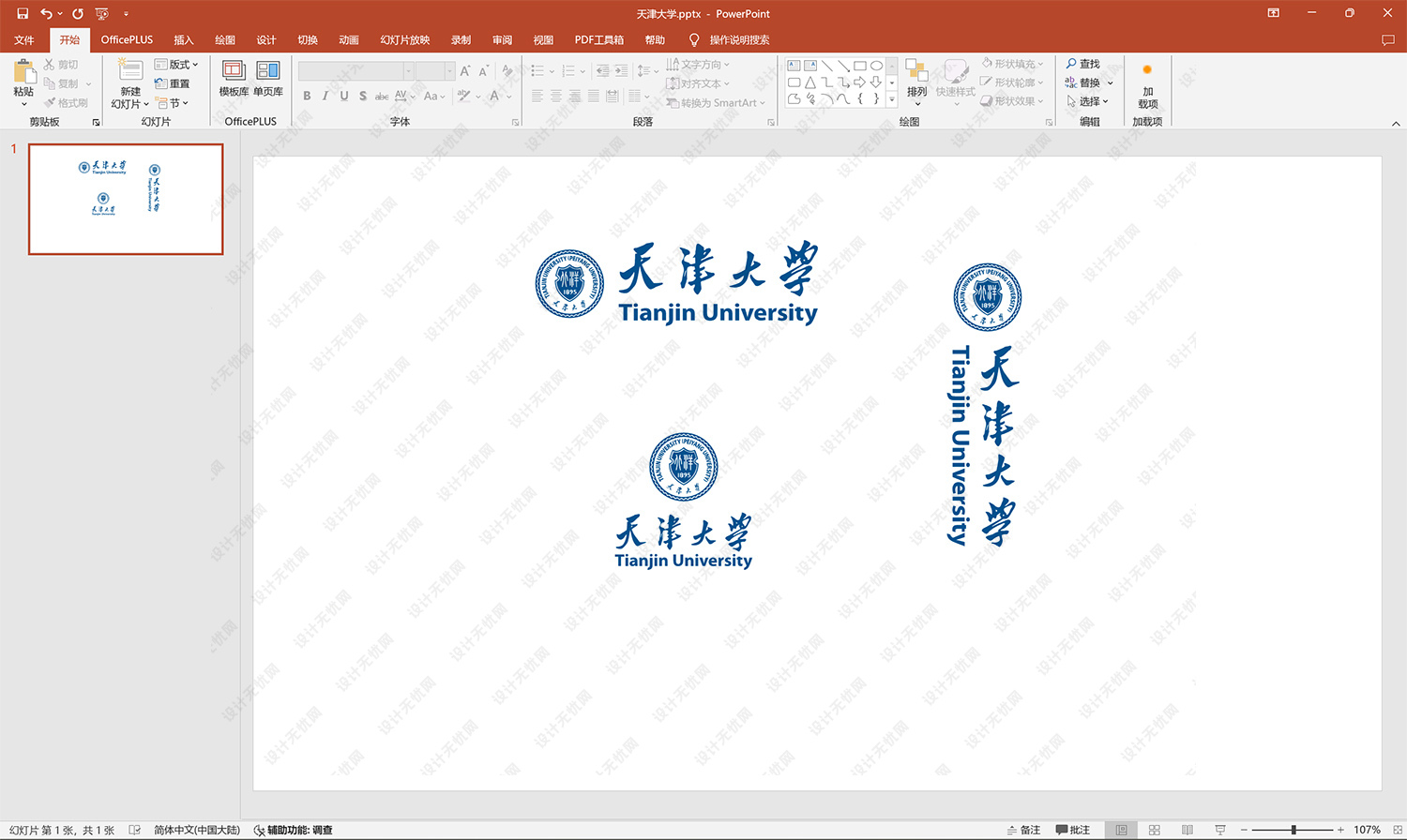1407x840 pixels.
Task: Select the isosceles triangle shape
Action: pyautogui.click(x=810, y=82)
